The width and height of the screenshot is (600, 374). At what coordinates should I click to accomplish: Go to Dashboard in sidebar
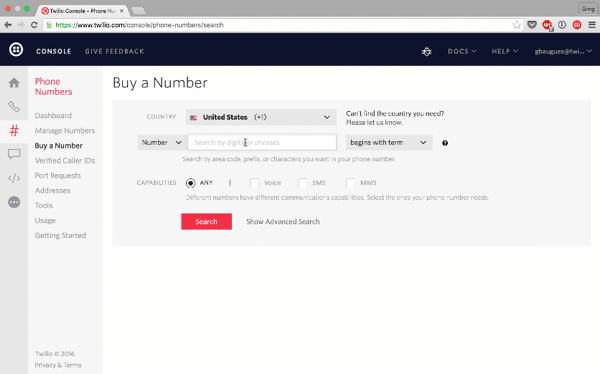53,116
